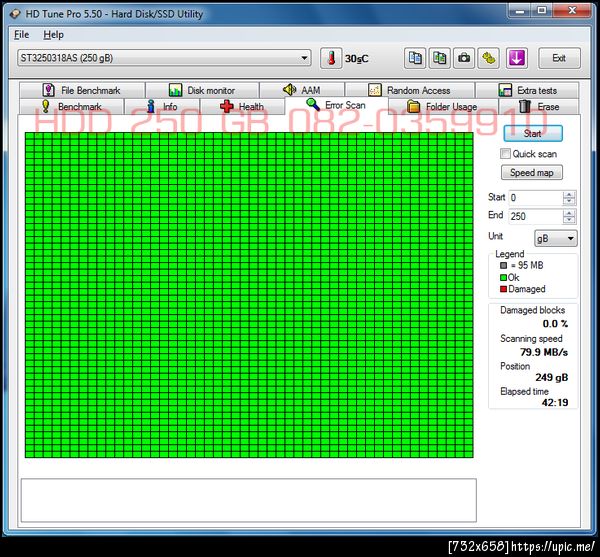This screenshot has width=600, height=557.
Task: Switch to the Folder Usage tab
Action: click(443, 106)
